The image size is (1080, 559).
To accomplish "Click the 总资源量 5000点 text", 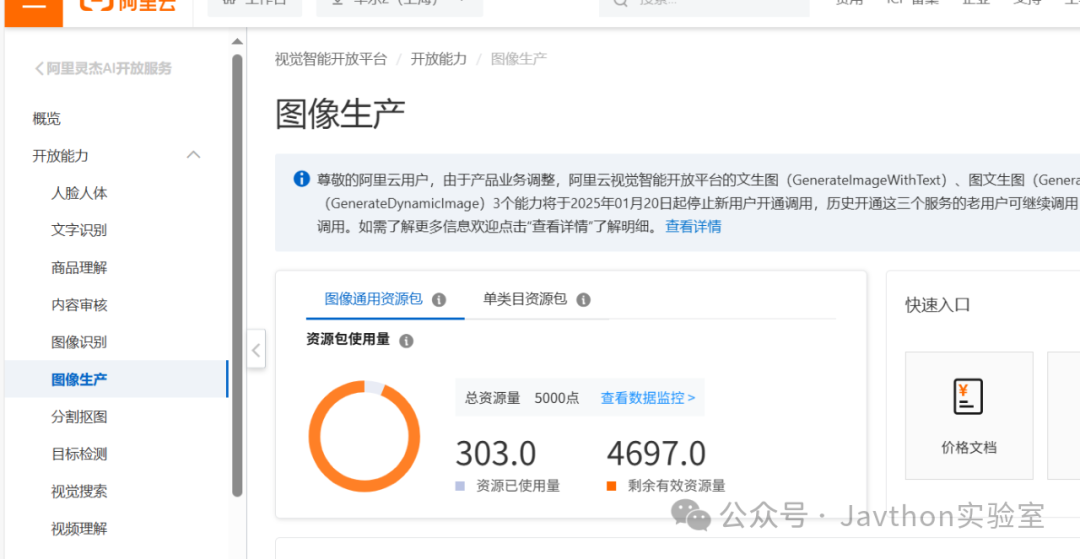I will (522, 398).
